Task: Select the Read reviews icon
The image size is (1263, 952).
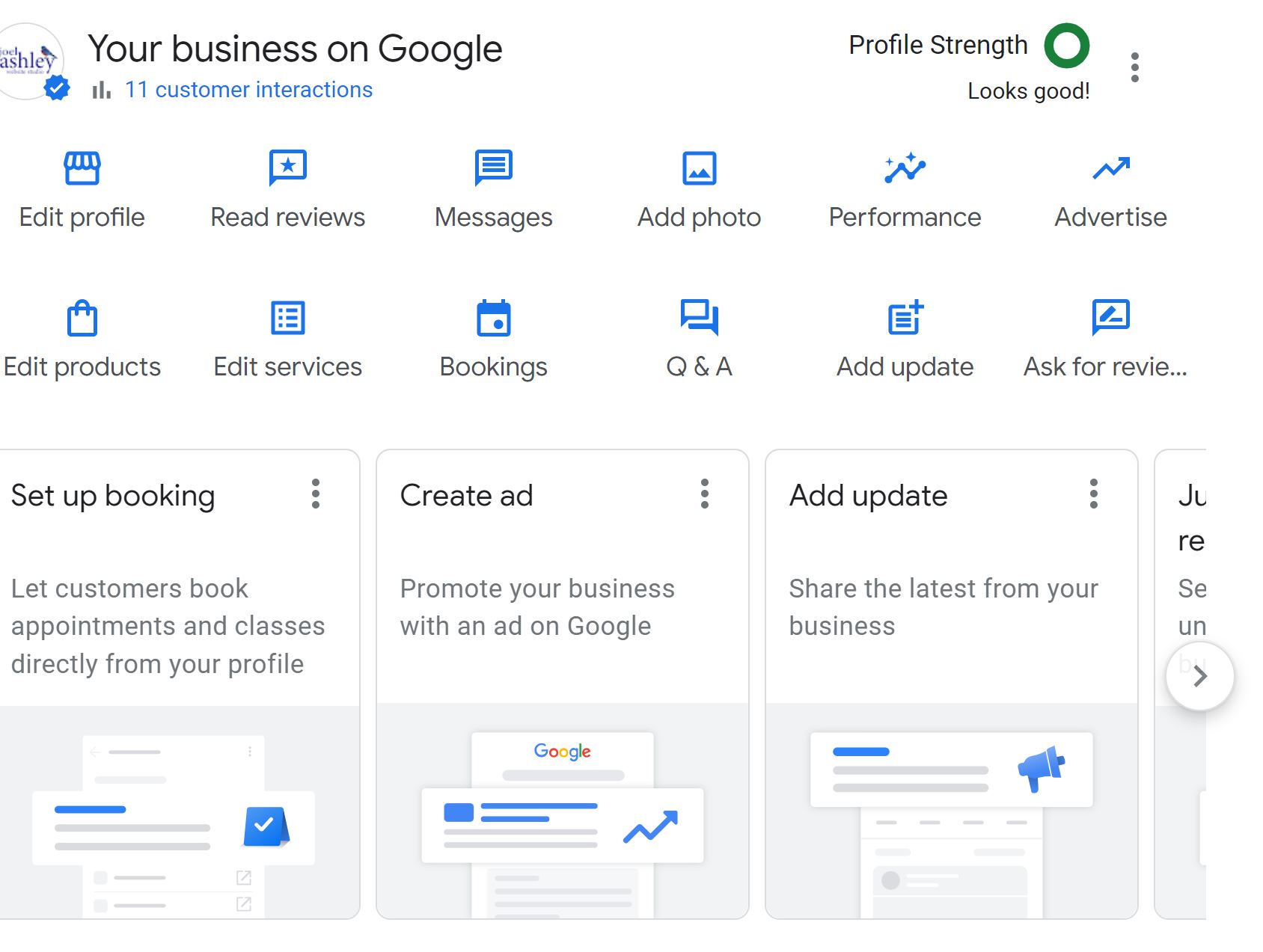Action: (x=287, y=167)
